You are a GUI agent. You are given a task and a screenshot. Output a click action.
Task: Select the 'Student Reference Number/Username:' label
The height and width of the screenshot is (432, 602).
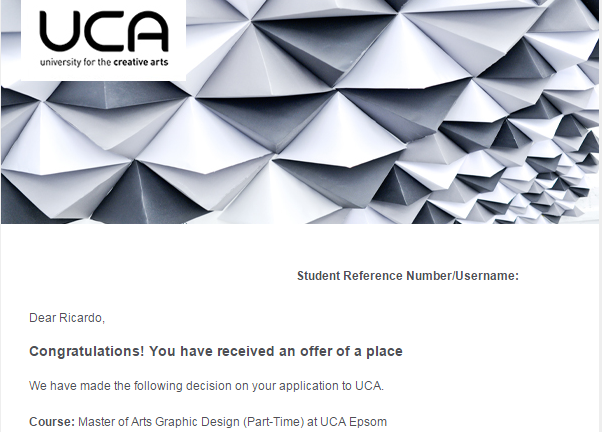pos(407,276)
